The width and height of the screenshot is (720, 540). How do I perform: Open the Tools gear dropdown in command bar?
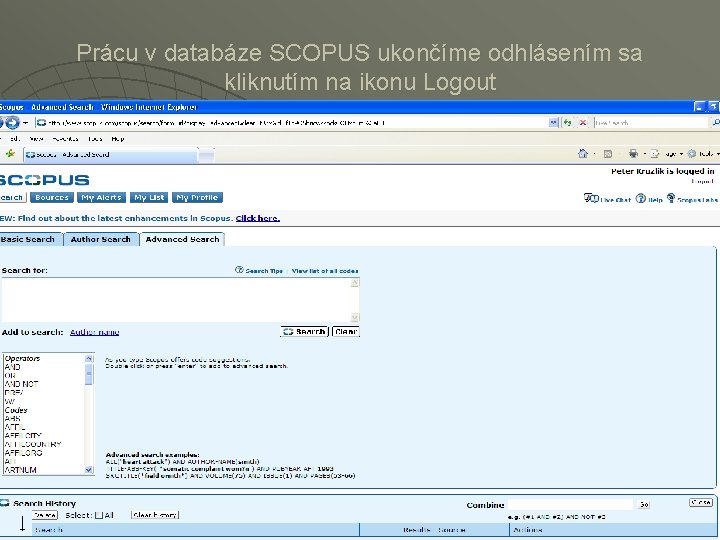coord(703,154)
